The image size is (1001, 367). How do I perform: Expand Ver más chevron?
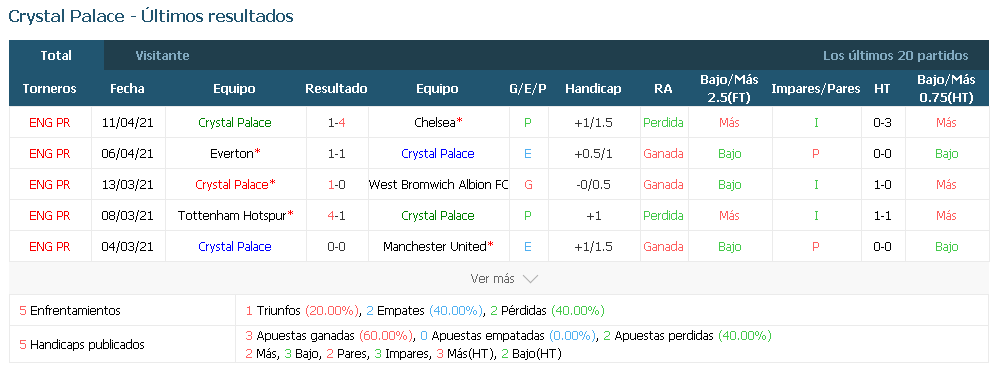click(x=531, y=279)
